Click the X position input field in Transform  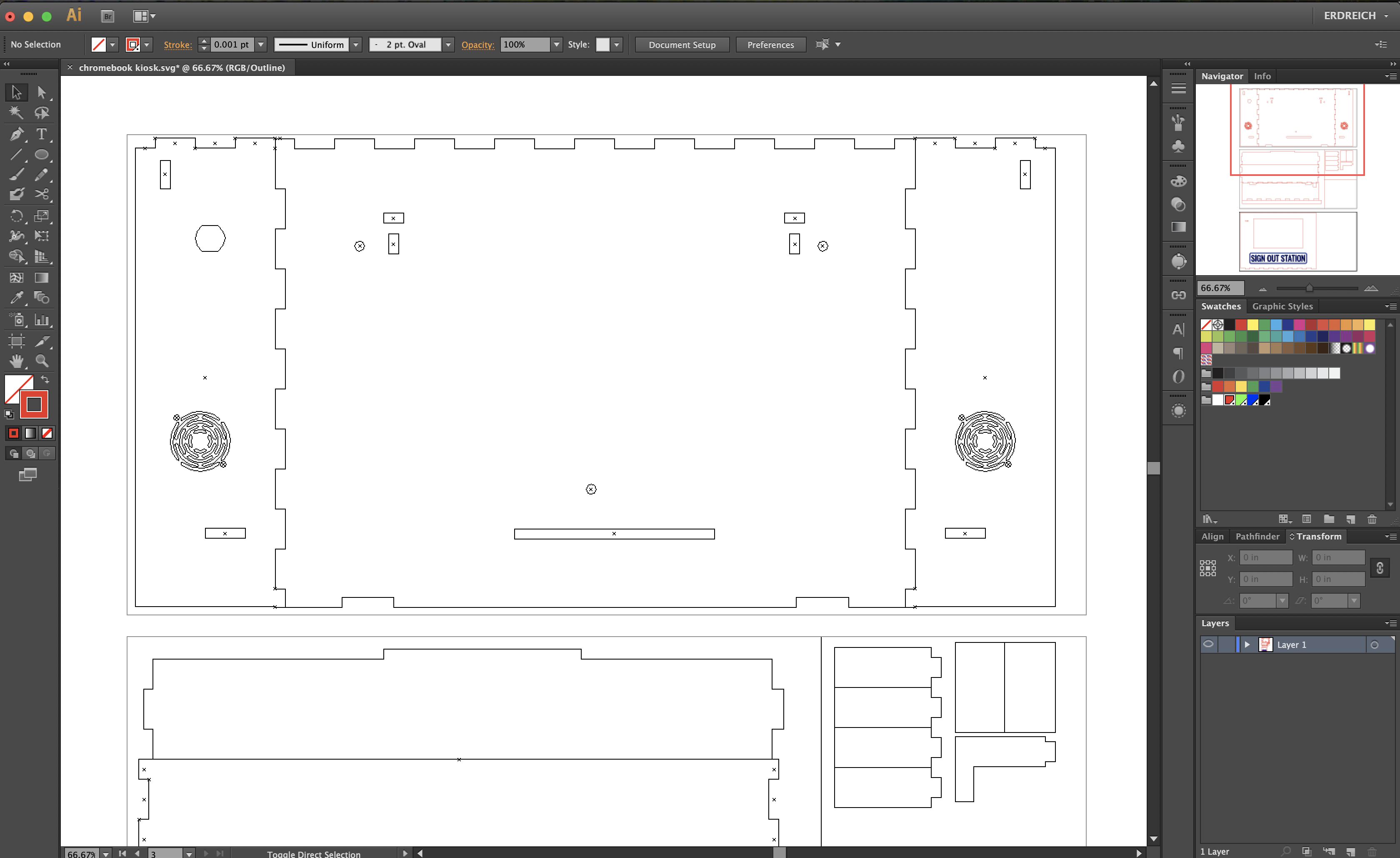pyautogui.click(x=1266, y=558)
